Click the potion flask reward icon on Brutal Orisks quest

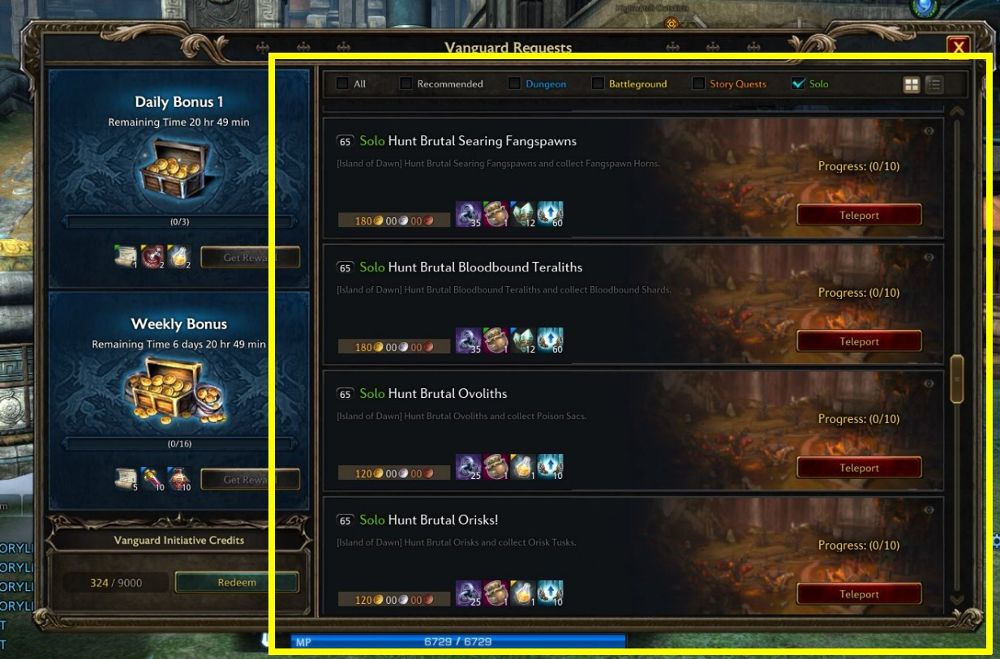click(x=522, y=593)
